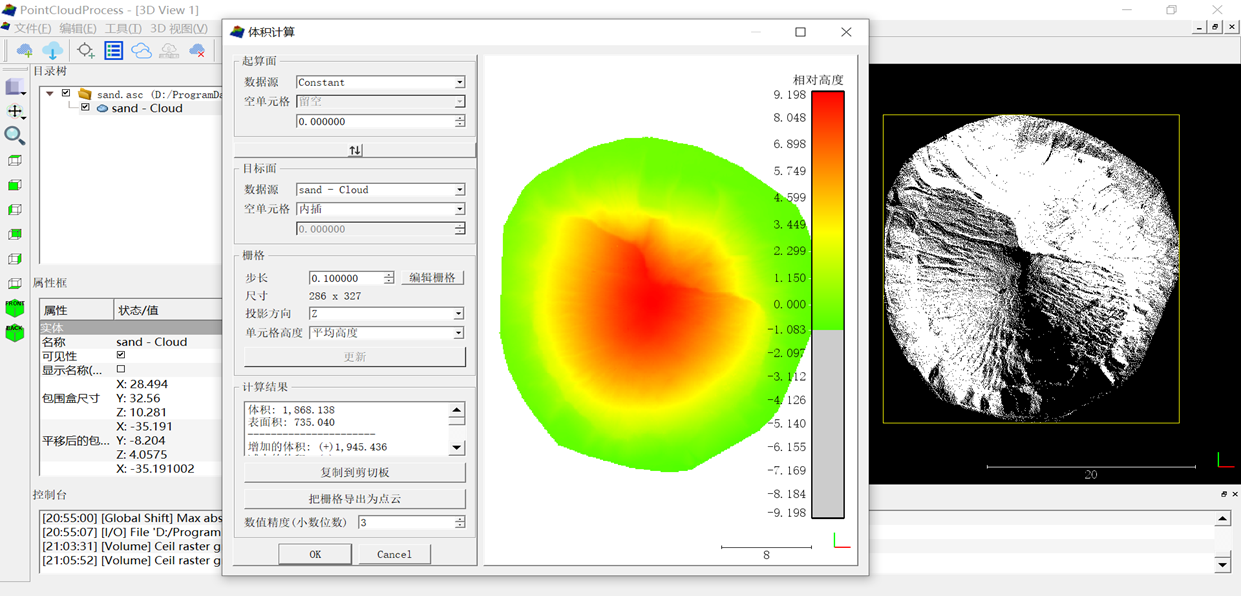Click the swap surfaces arrows button
The image size is (1241, 596).
(x=355, y=150)
